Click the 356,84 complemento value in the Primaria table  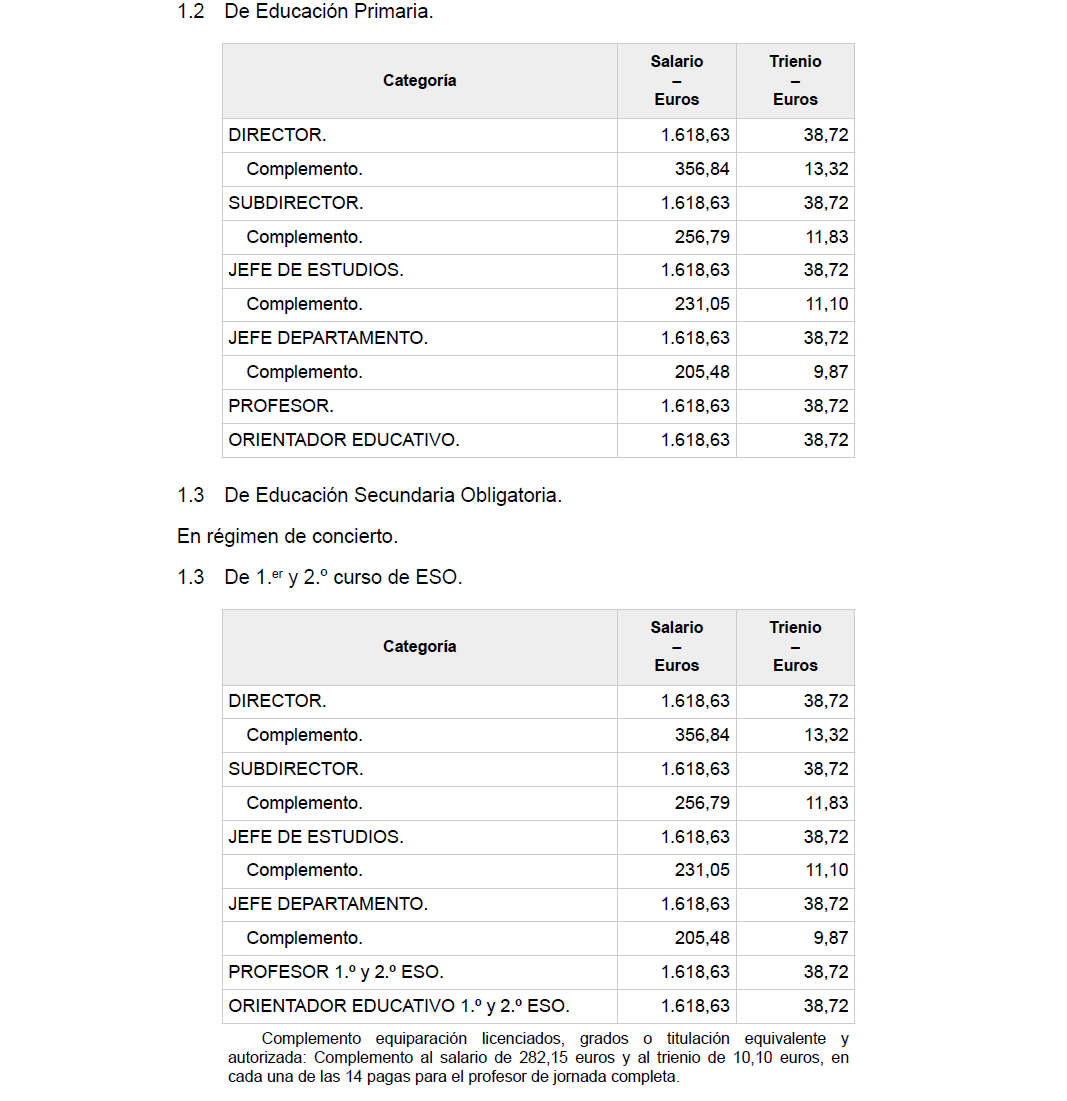click(x=702, y=169)
